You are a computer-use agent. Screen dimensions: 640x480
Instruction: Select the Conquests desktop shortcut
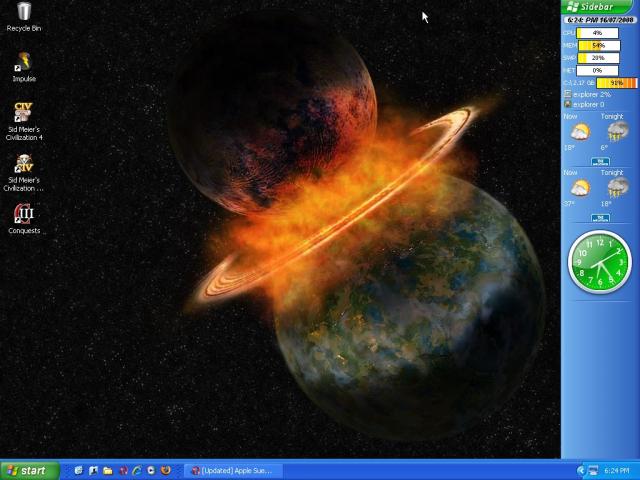[x=24, y=219]
